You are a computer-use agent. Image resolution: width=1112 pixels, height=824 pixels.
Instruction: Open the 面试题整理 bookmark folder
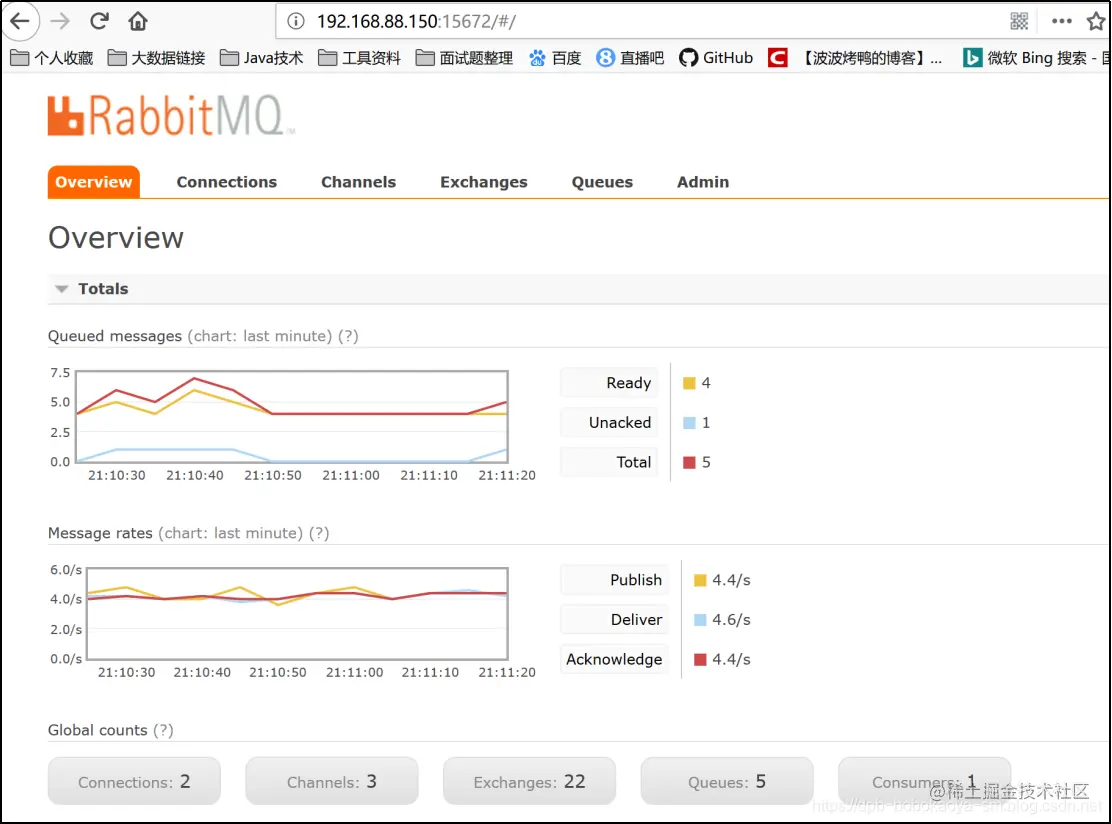(465, 58)
